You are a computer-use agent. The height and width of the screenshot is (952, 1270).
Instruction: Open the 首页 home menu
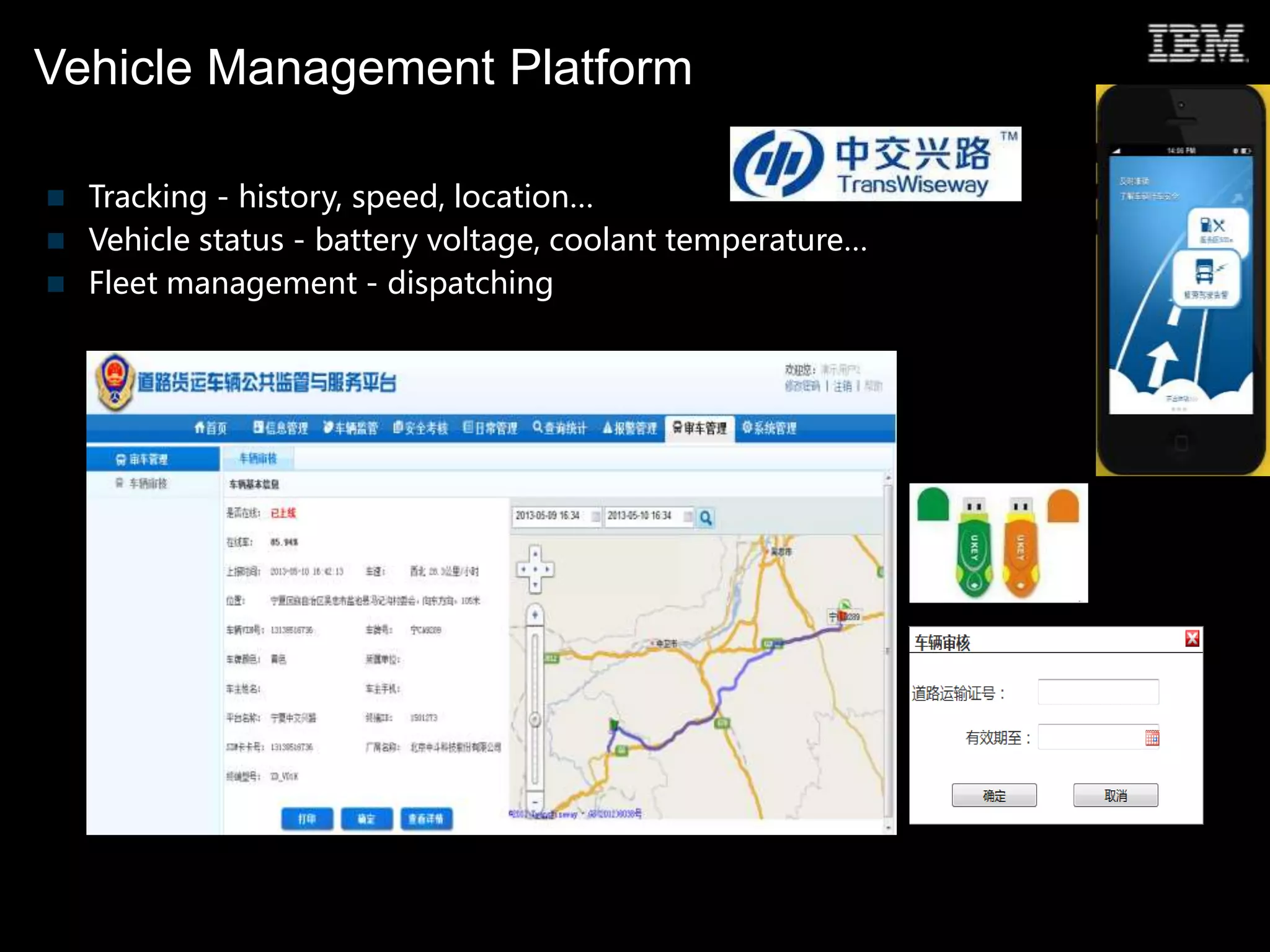[x=211, y=428]
